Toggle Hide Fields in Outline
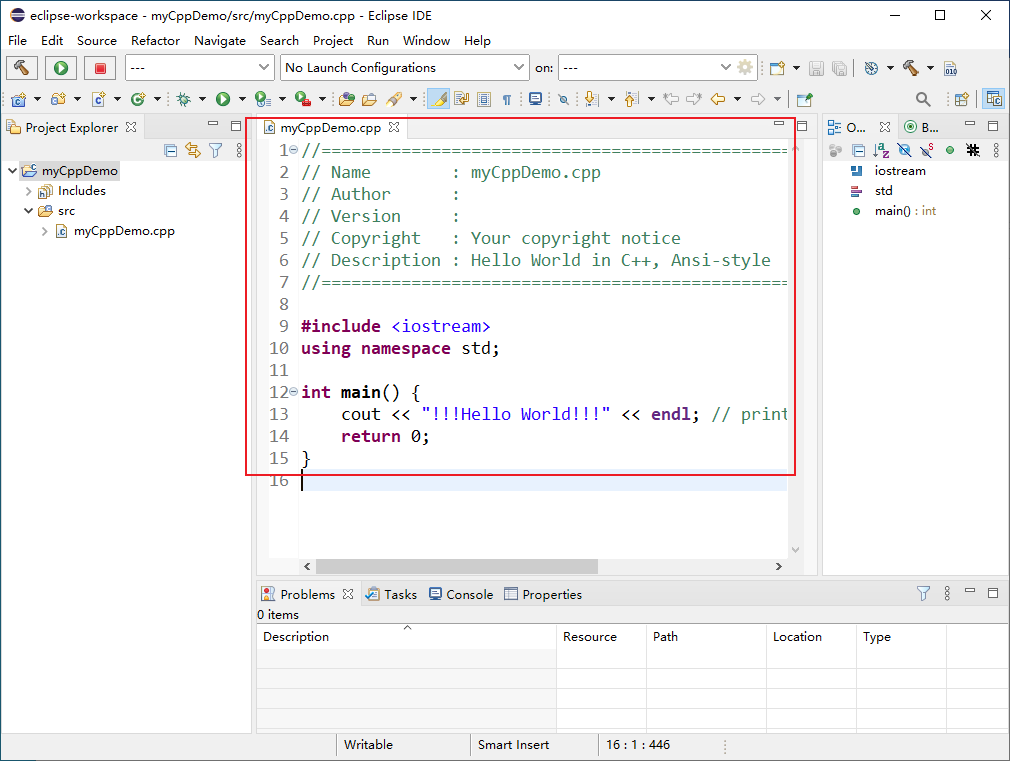The height and width of the screenshot is (761, 1010). [x=904, y=151]
